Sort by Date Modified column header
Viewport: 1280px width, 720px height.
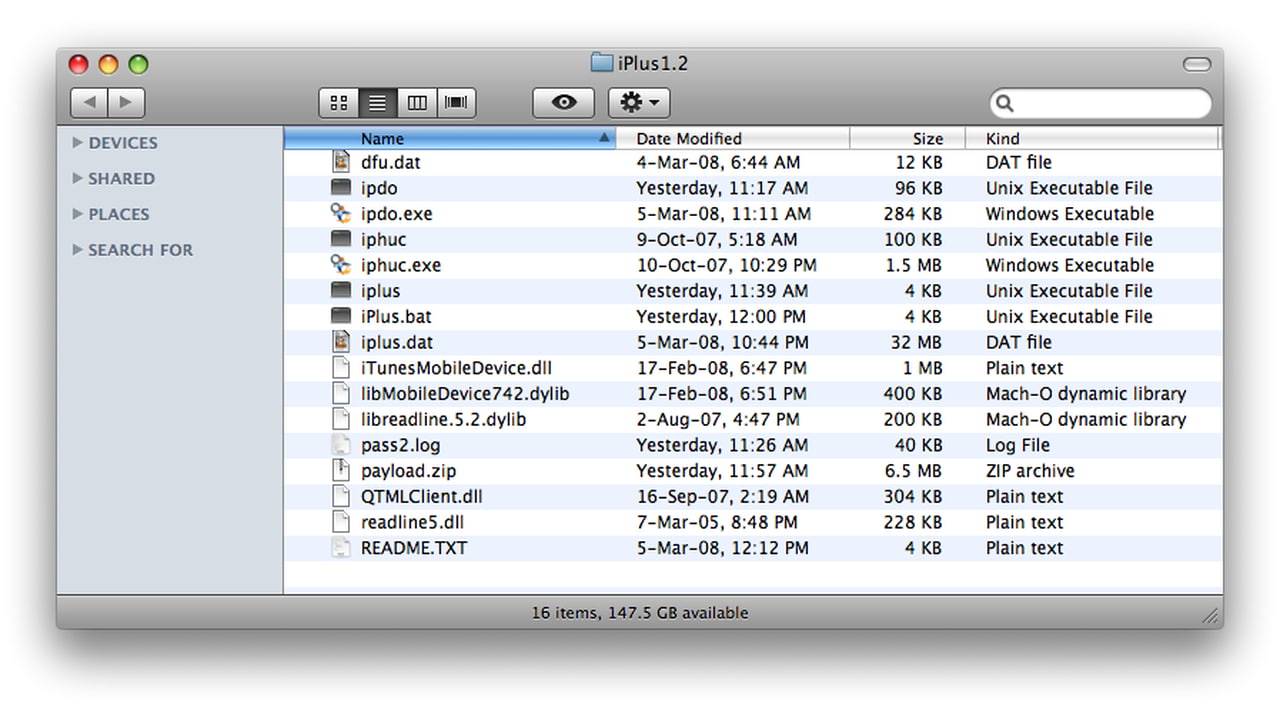coord(733,138)
